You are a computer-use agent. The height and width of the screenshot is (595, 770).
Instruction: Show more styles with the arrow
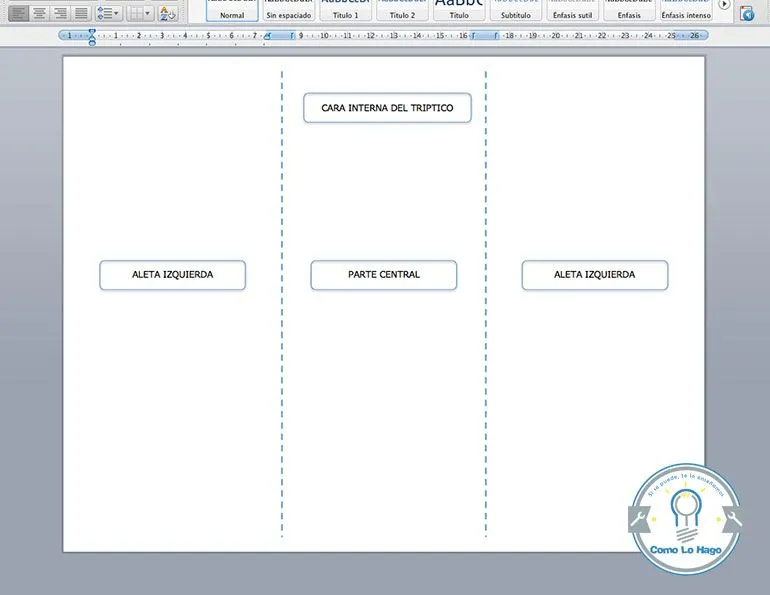tap(724, 4)
